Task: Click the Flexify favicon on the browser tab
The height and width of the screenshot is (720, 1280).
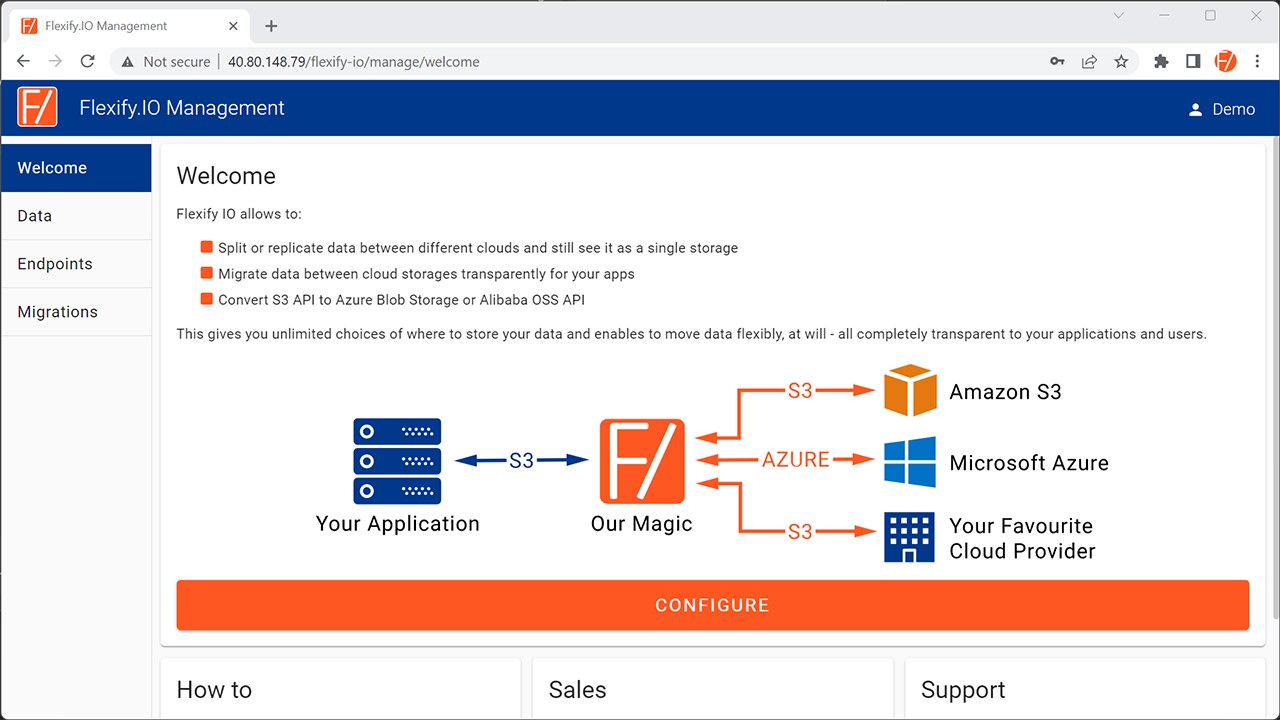Action: pos(29,26)
